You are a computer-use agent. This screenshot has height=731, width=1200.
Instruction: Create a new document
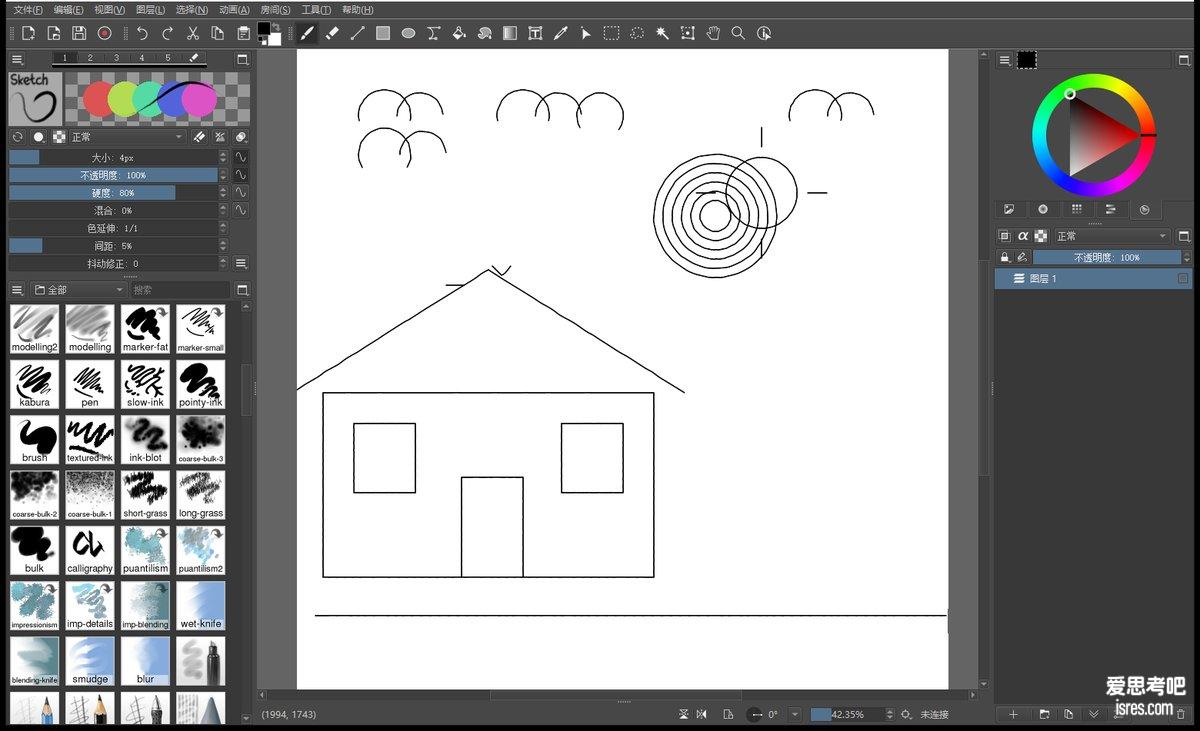[29, 33]
